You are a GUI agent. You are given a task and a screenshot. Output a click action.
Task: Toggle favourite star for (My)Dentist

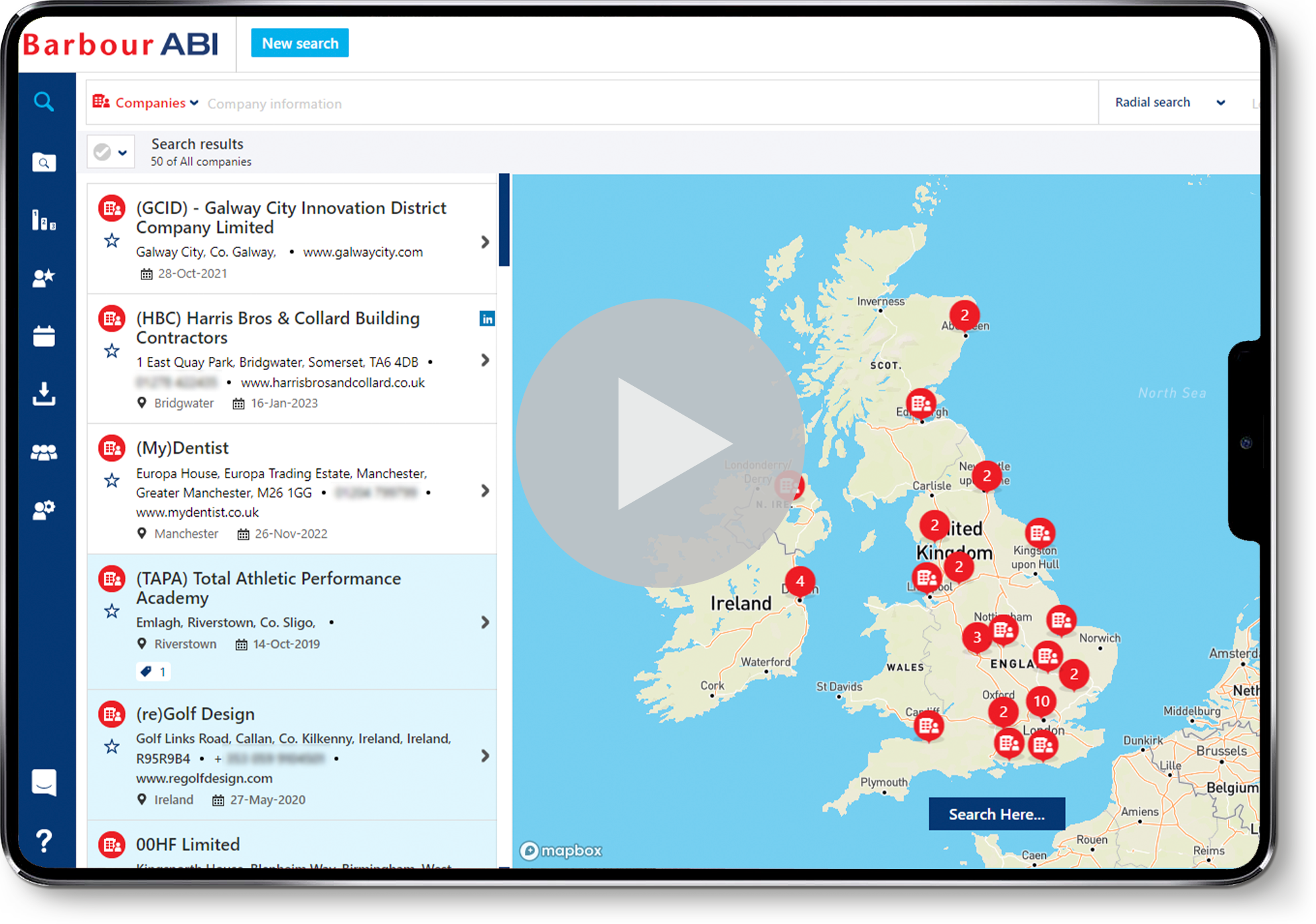click(112, 480)
